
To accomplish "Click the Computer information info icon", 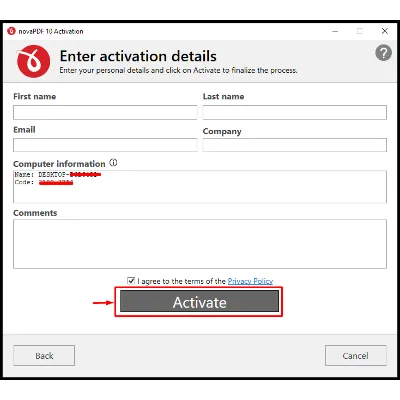I will coord(113,163).
